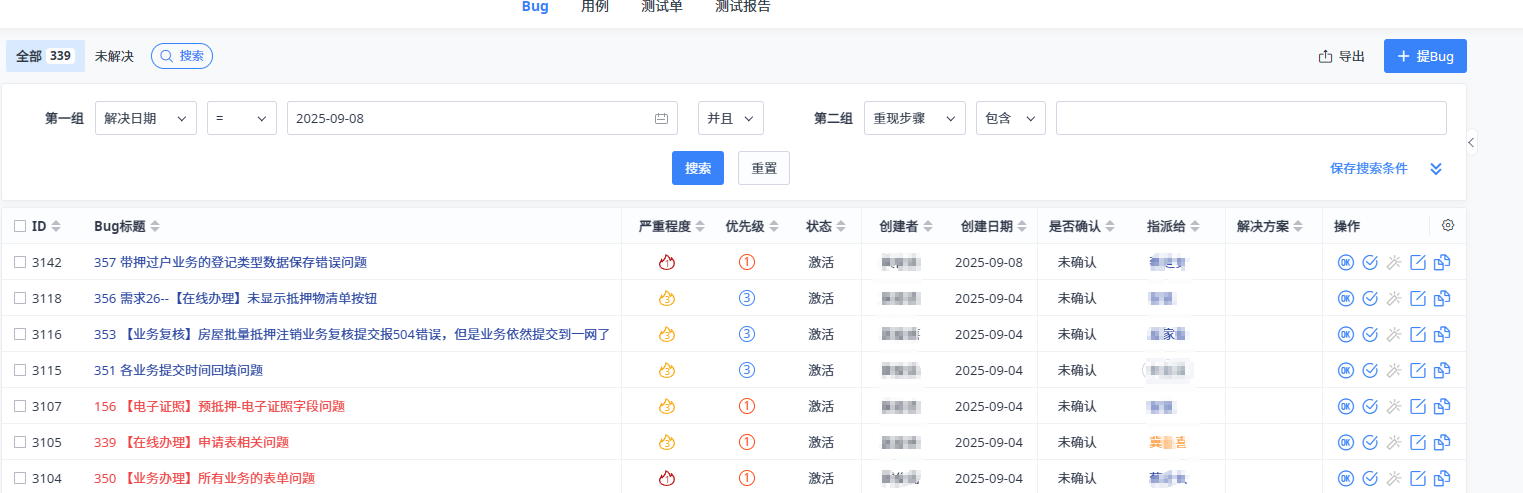Select the checkbox for bug 3107
Image resolution: width=1523 pixels, height=493 pixels.
coord(20,407)
